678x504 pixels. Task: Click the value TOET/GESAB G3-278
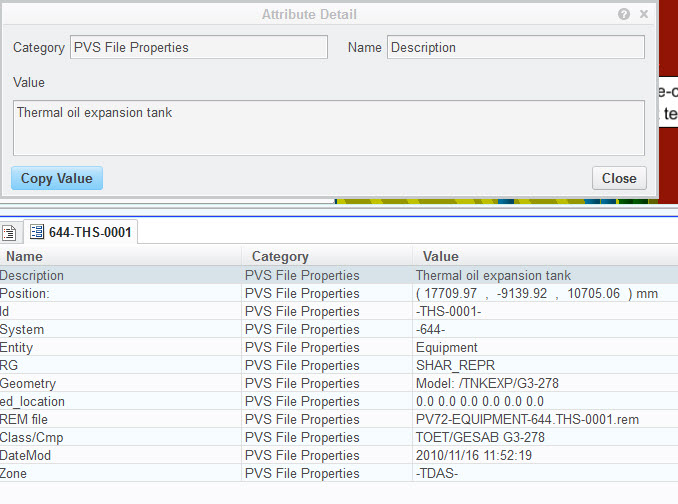coord(480,437)
